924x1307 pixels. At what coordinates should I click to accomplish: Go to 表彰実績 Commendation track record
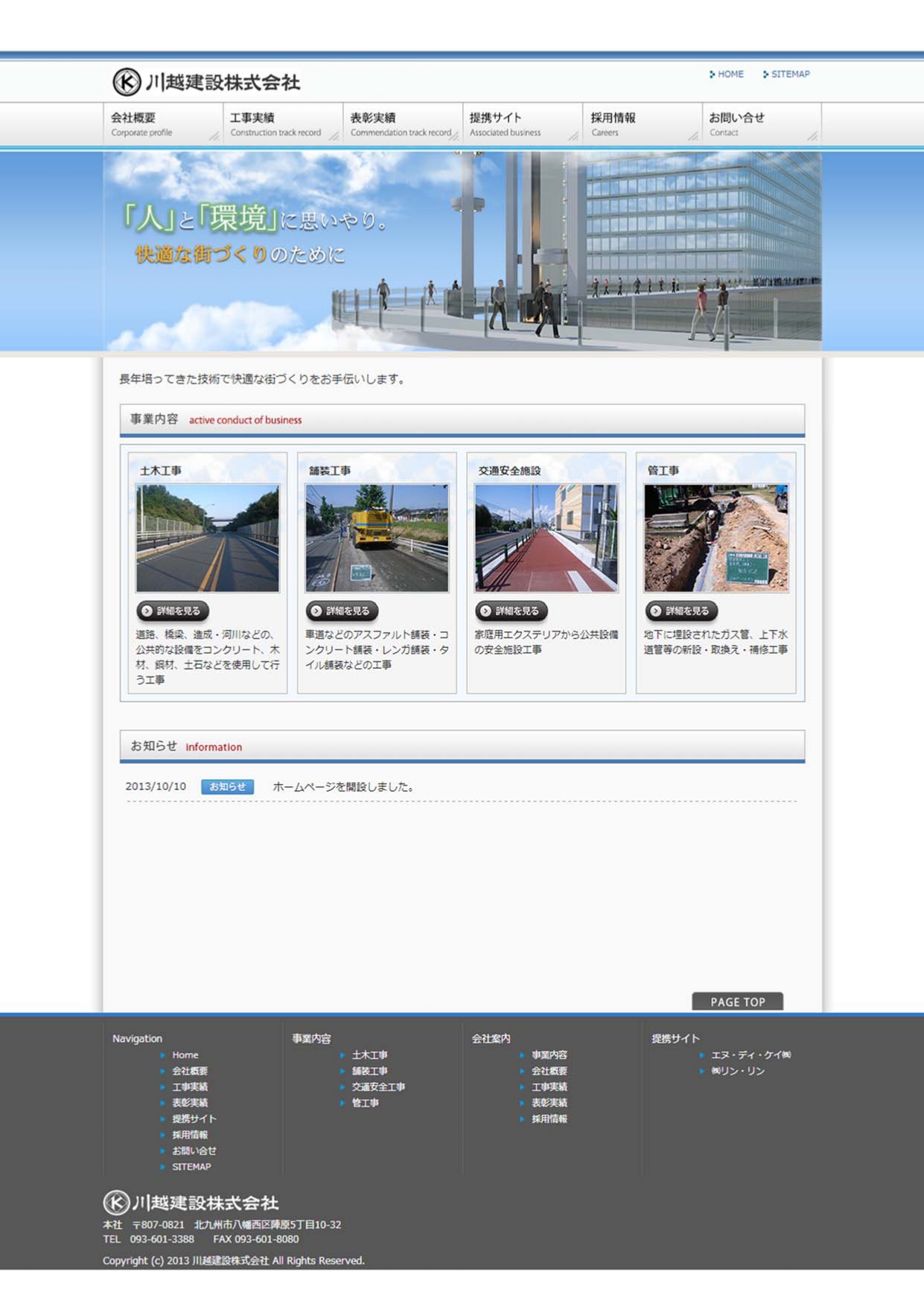tap(402, 124)
